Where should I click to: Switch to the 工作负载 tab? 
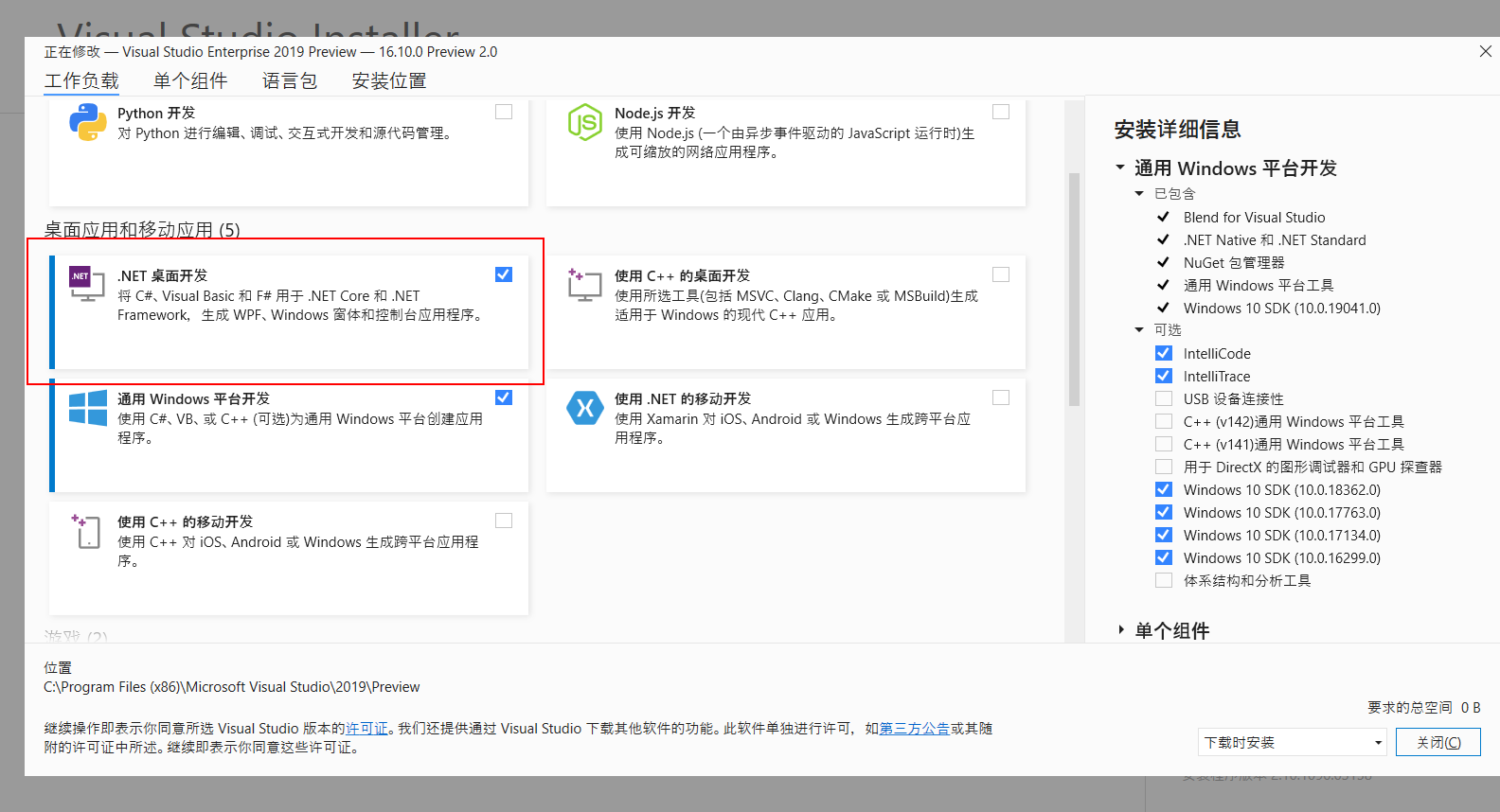(81, 81)
